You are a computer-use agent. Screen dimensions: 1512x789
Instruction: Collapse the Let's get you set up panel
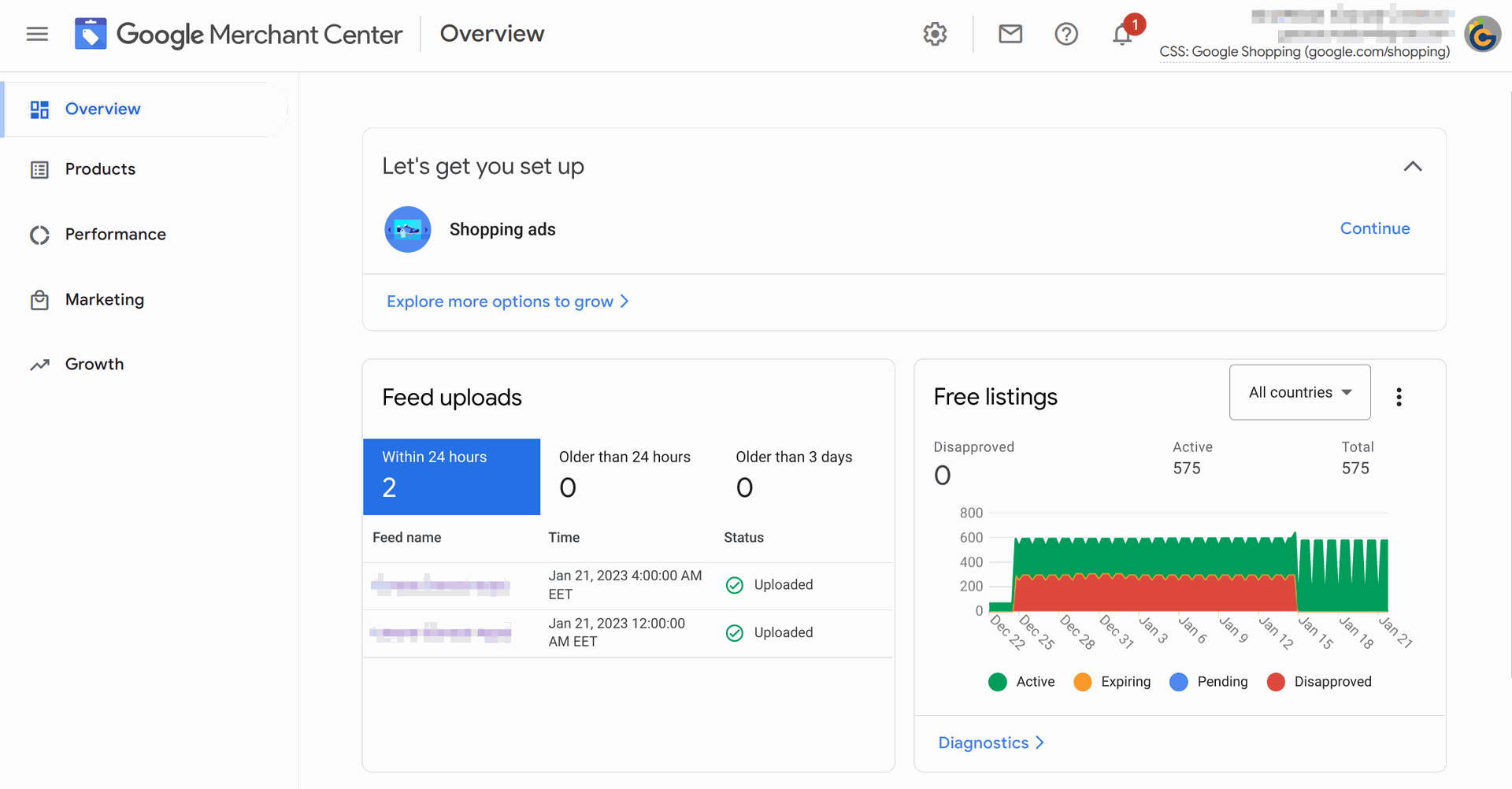(1413, 166)
